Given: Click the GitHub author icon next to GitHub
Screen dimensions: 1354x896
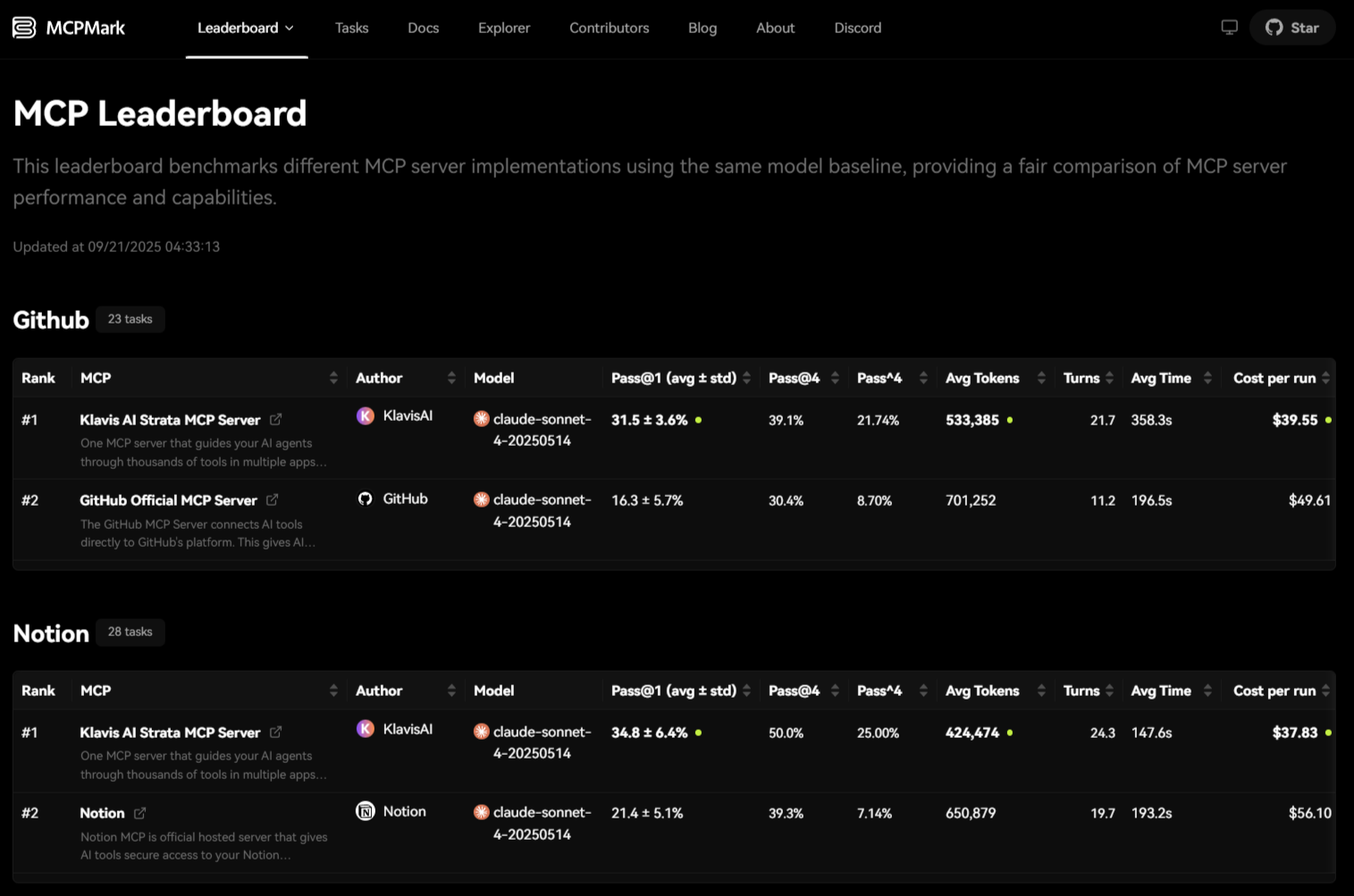Looking at the screenshot, I should pos(365,498).
